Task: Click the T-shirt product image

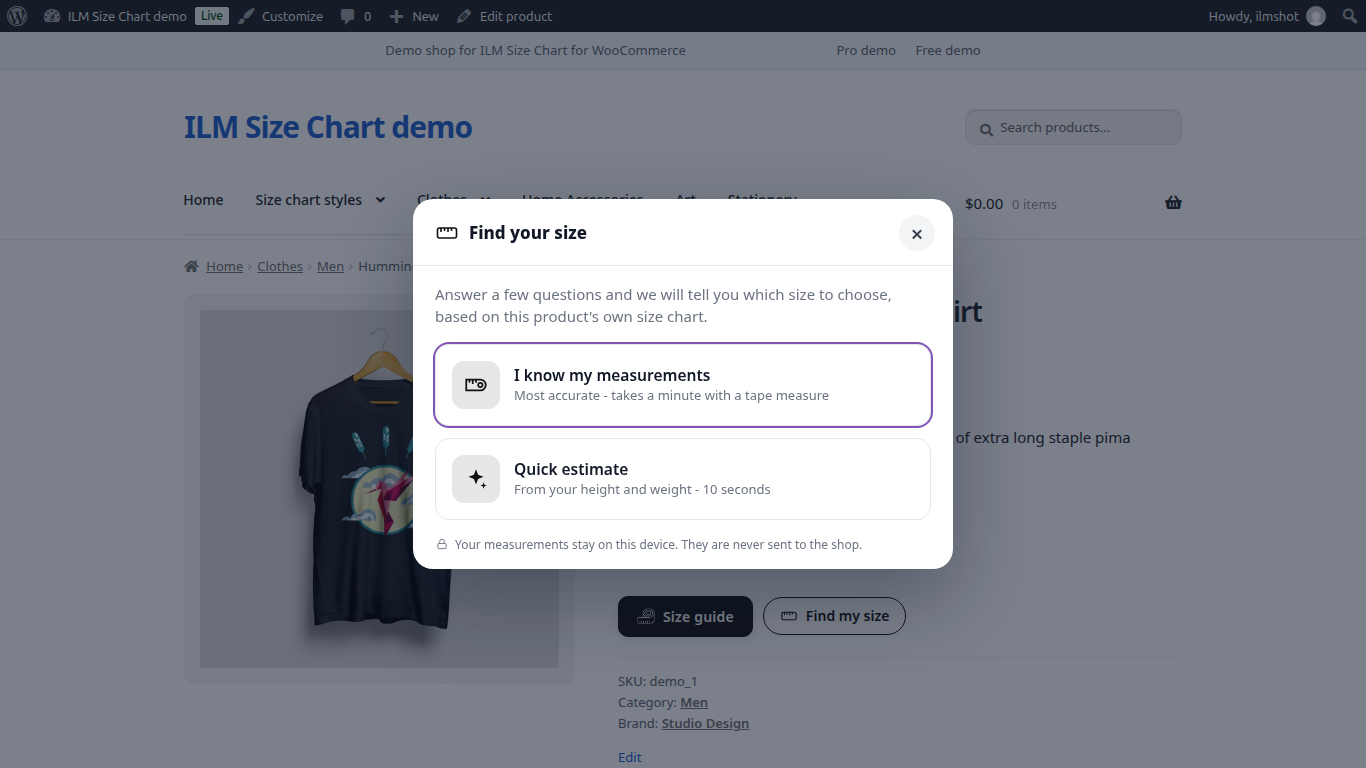Action: (379, 489)
